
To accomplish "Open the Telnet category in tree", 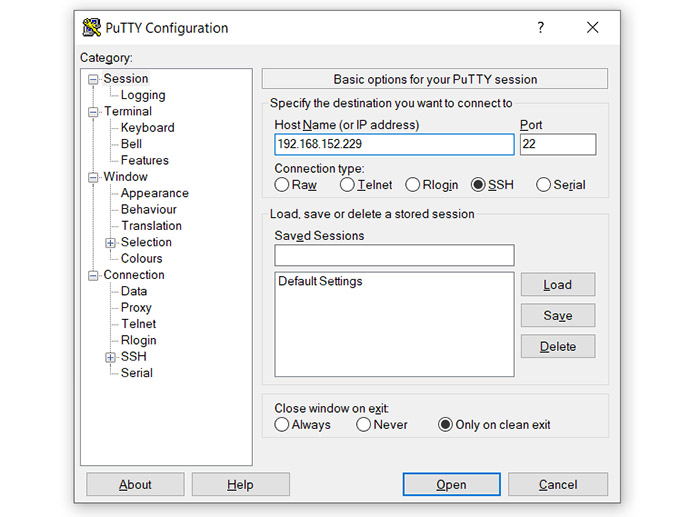I will [x=139, y=324].
